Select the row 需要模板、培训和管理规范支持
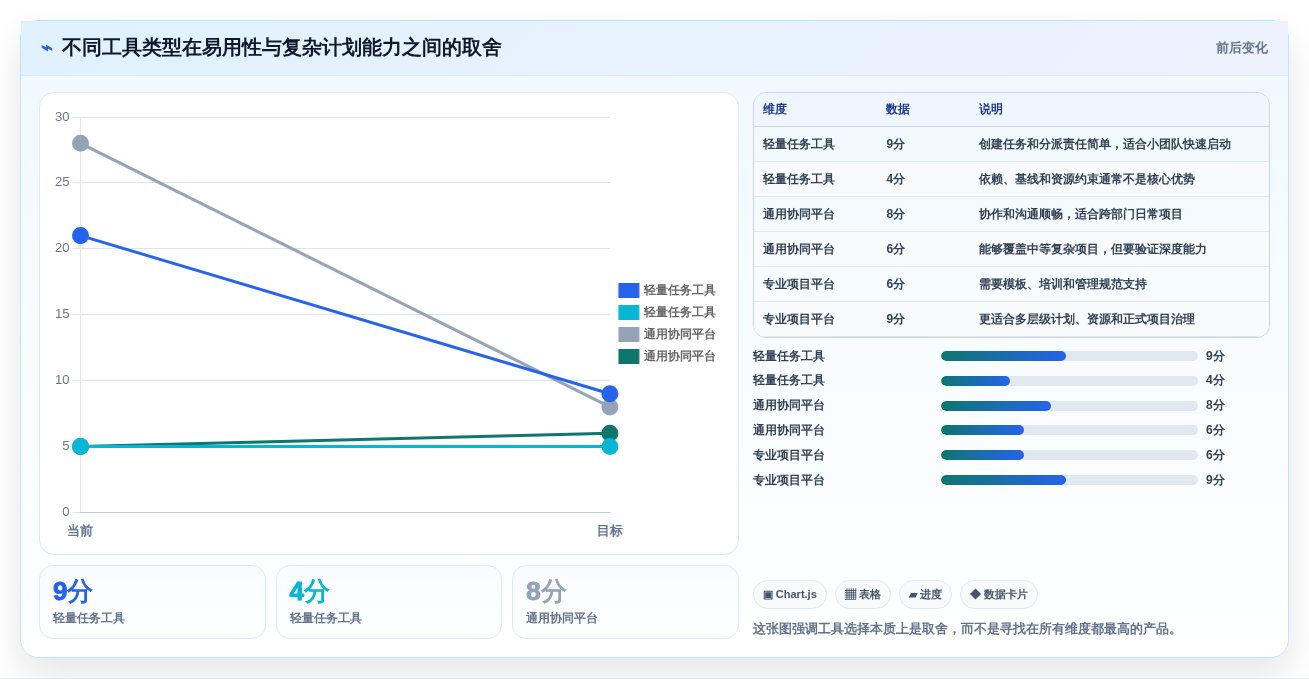The height and width of the screenshot is (679, 1309). pyautogui.click(x=1011, y=284)
